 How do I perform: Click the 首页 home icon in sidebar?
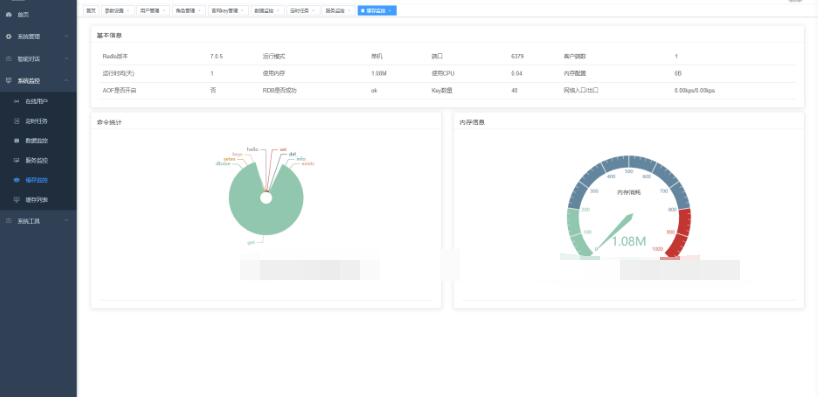point(8,15)
